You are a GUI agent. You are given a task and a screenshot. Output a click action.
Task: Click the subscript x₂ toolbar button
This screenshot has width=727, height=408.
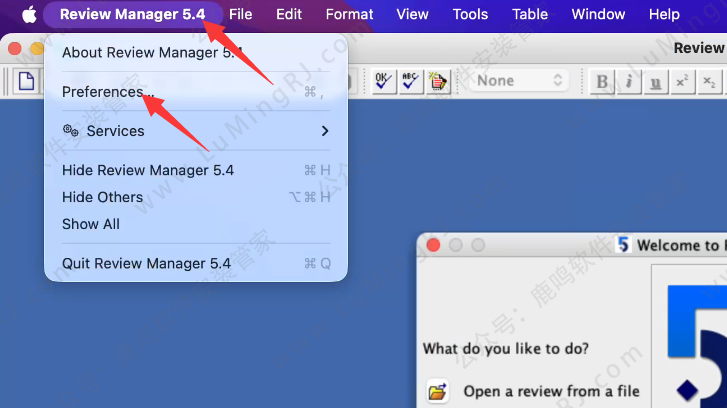pyautogui.click(x=707, y=81)
